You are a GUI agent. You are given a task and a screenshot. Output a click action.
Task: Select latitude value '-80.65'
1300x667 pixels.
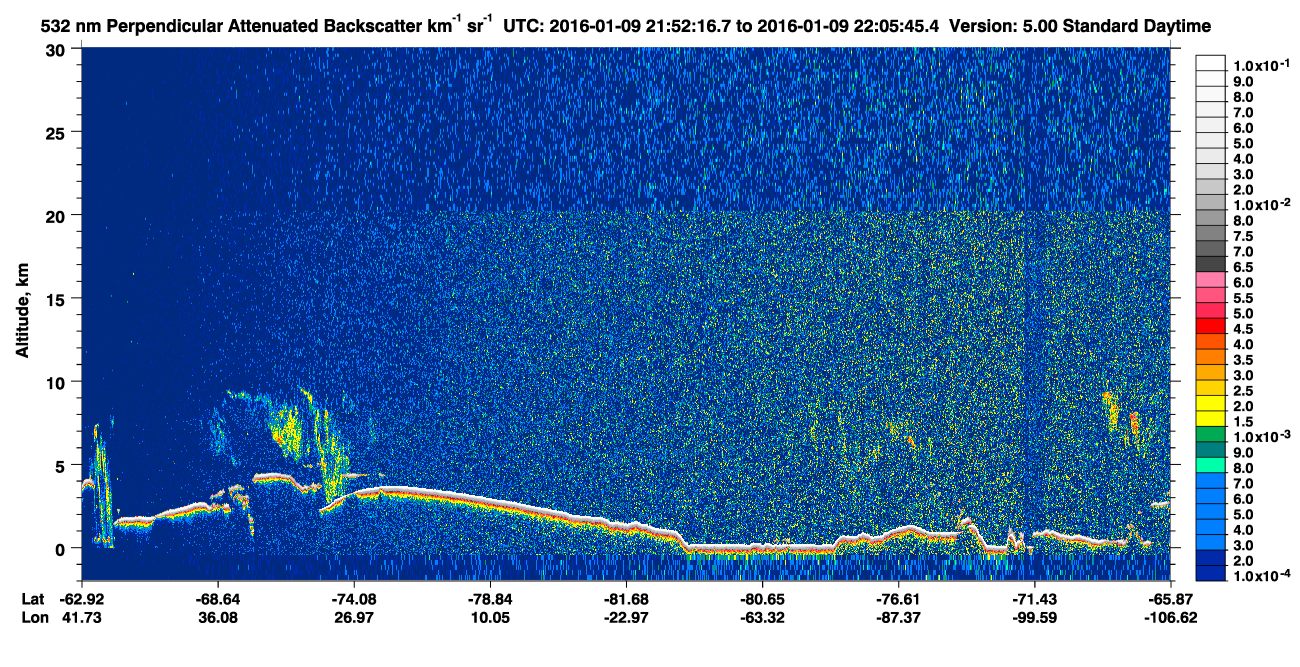(x=762, y=599)
